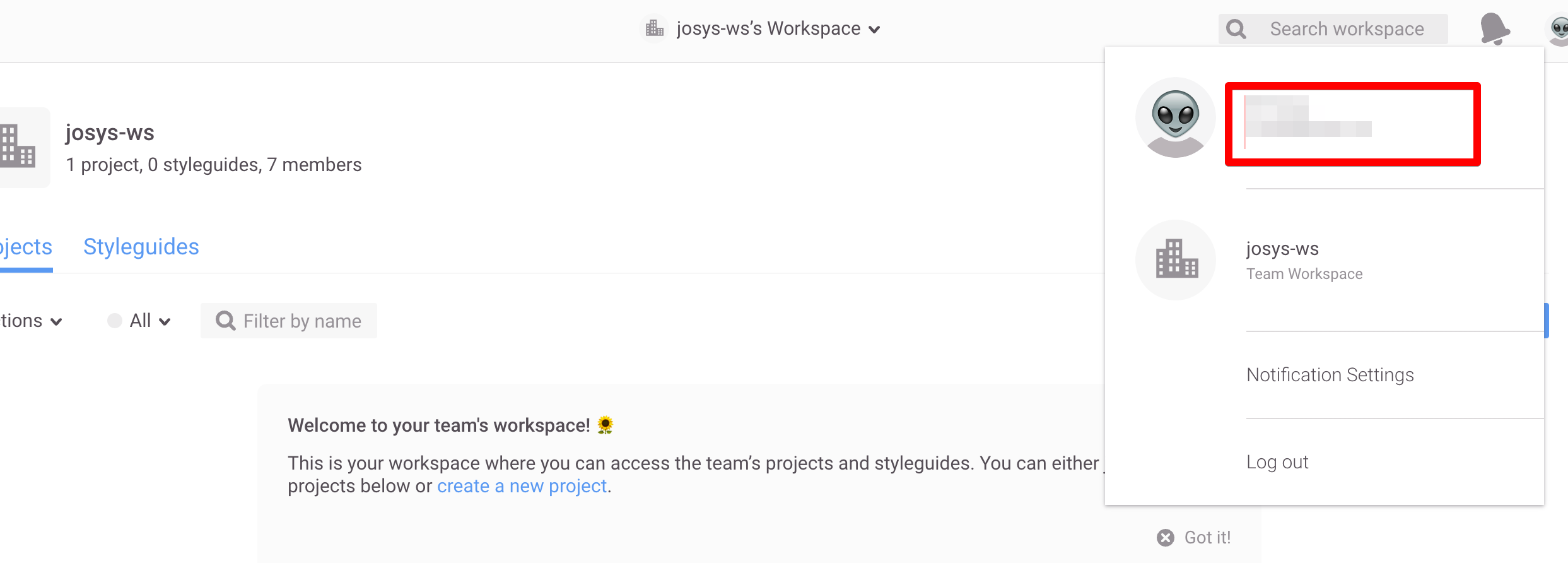Click the josys-ws building icon in dropdown
1568x563 pixels.
click(x=1176, y=259)
